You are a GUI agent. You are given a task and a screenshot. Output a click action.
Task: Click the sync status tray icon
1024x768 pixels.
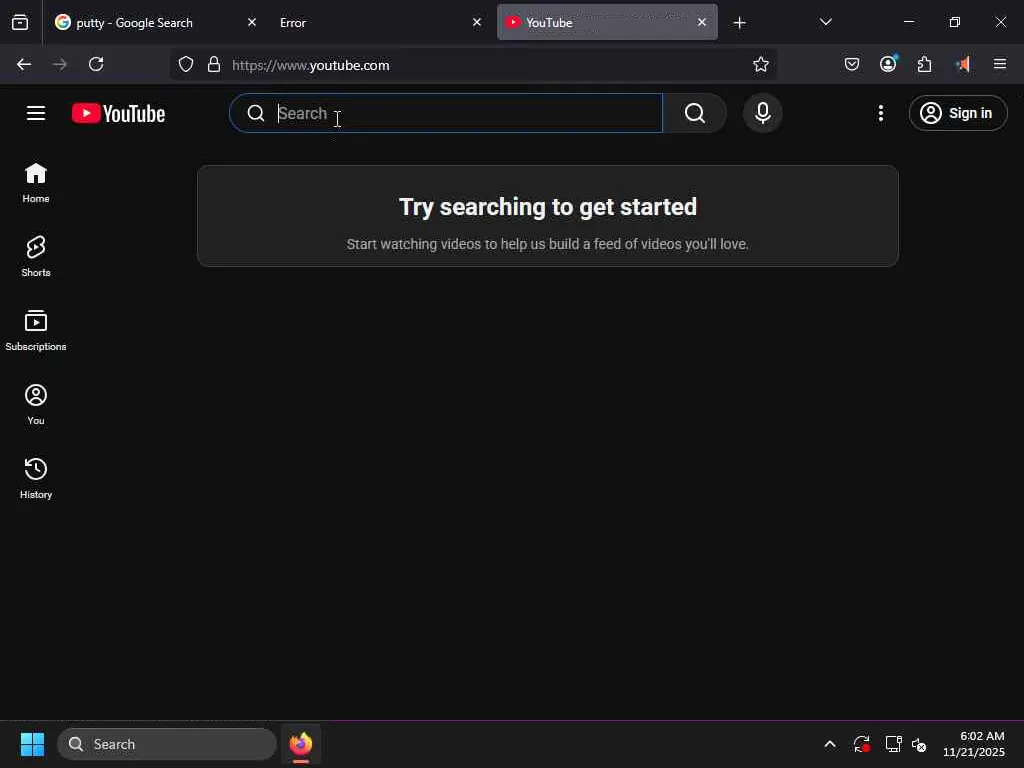(x=861, y=744)
